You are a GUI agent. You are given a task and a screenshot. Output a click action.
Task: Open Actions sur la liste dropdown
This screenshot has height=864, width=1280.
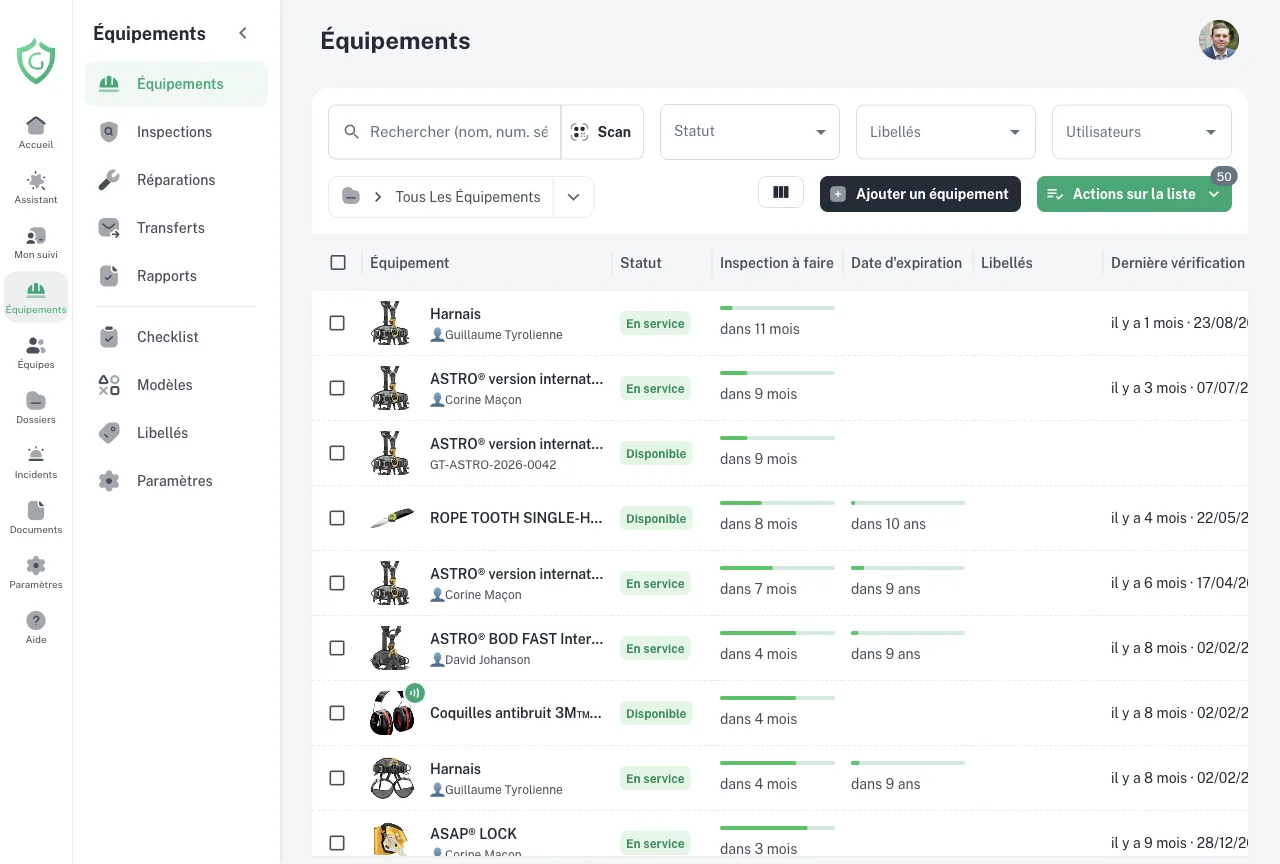coord(1134,194)
